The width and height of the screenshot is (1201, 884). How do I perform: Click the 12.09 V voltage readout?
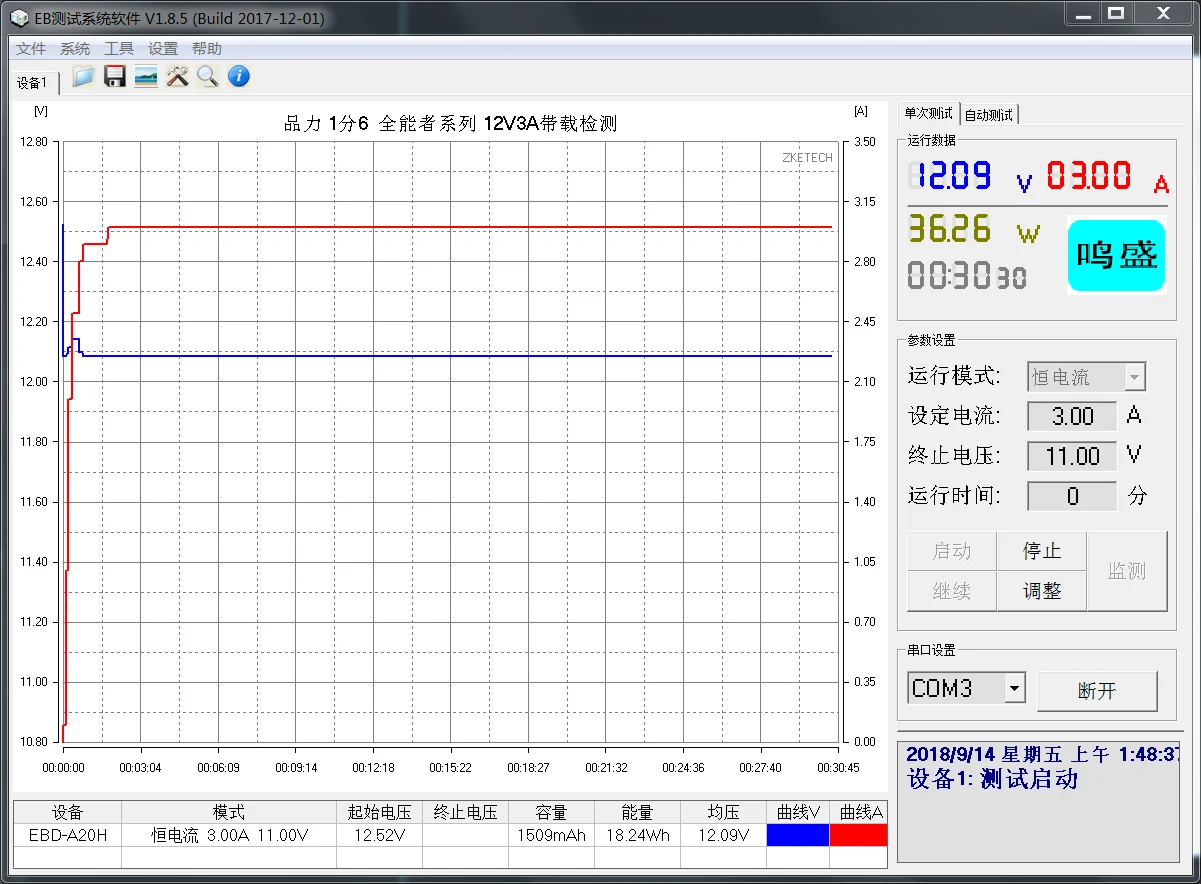pyautogui.click(x=970, y=177)
